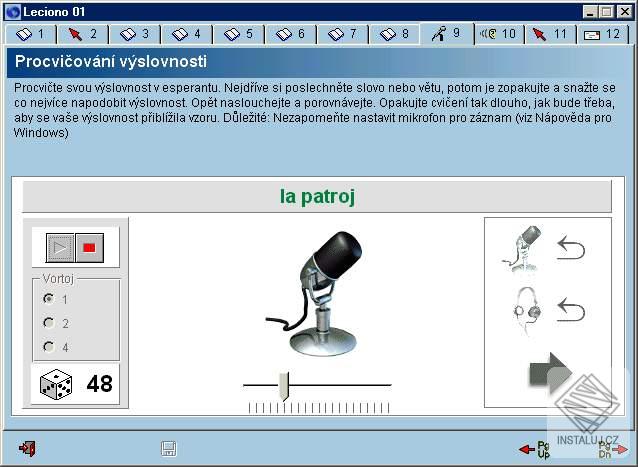Select pronunciation practice tab 9
Screen dimensions: 638x467
click(447, 33)
